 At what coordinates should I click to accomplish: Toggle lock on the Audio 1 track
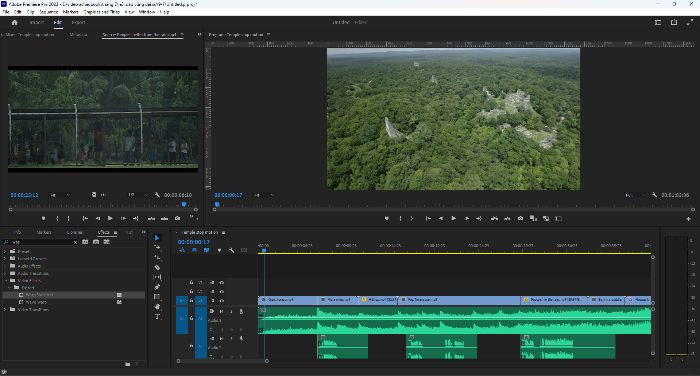click(x=191, y=318)
